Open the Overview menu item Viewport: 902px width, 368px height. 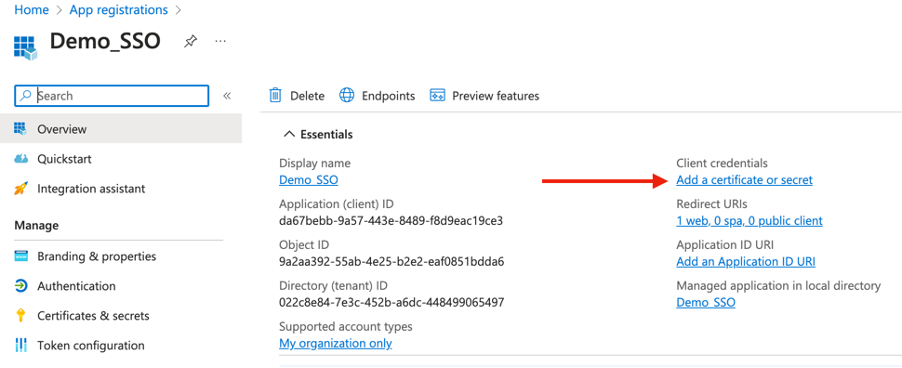point(121,129)
